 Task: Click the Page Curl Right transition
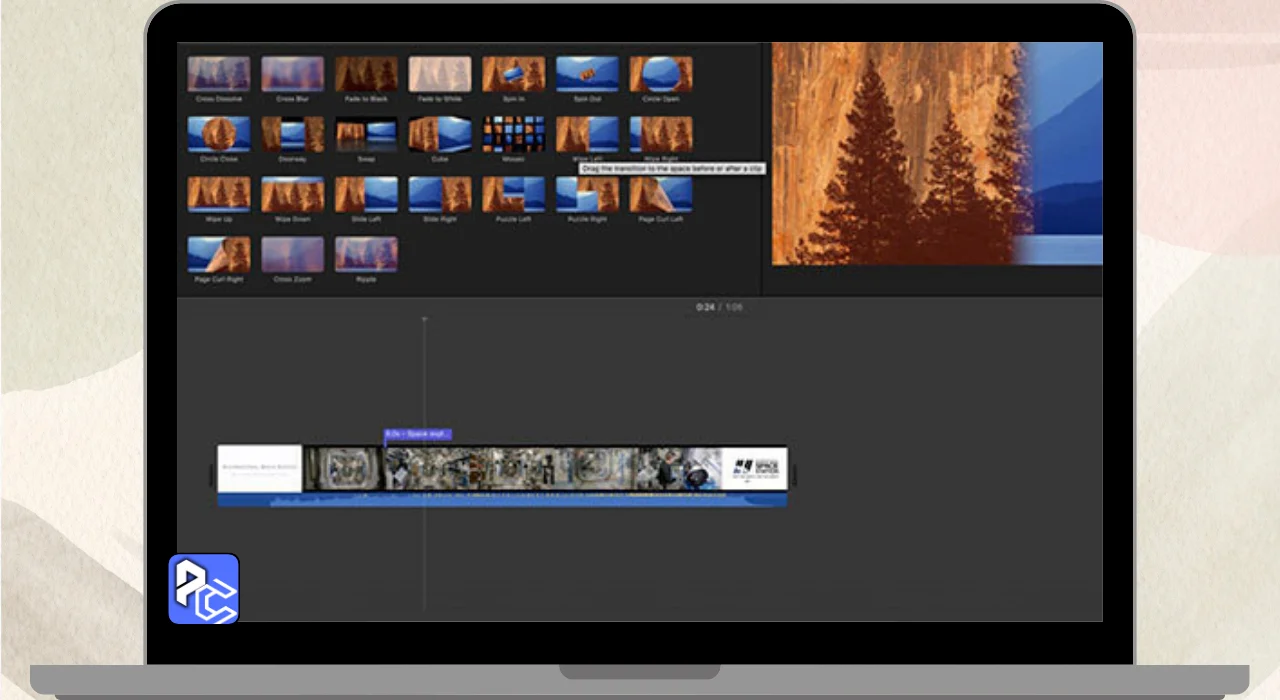click(x=219, y=254)
